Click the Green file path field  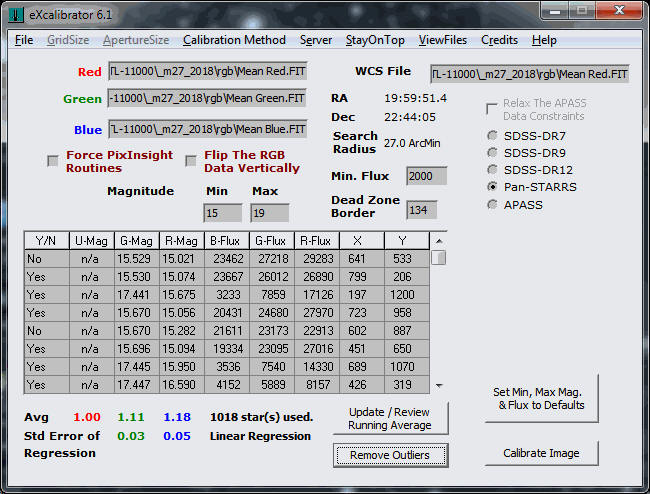click(x=207, y=98)
